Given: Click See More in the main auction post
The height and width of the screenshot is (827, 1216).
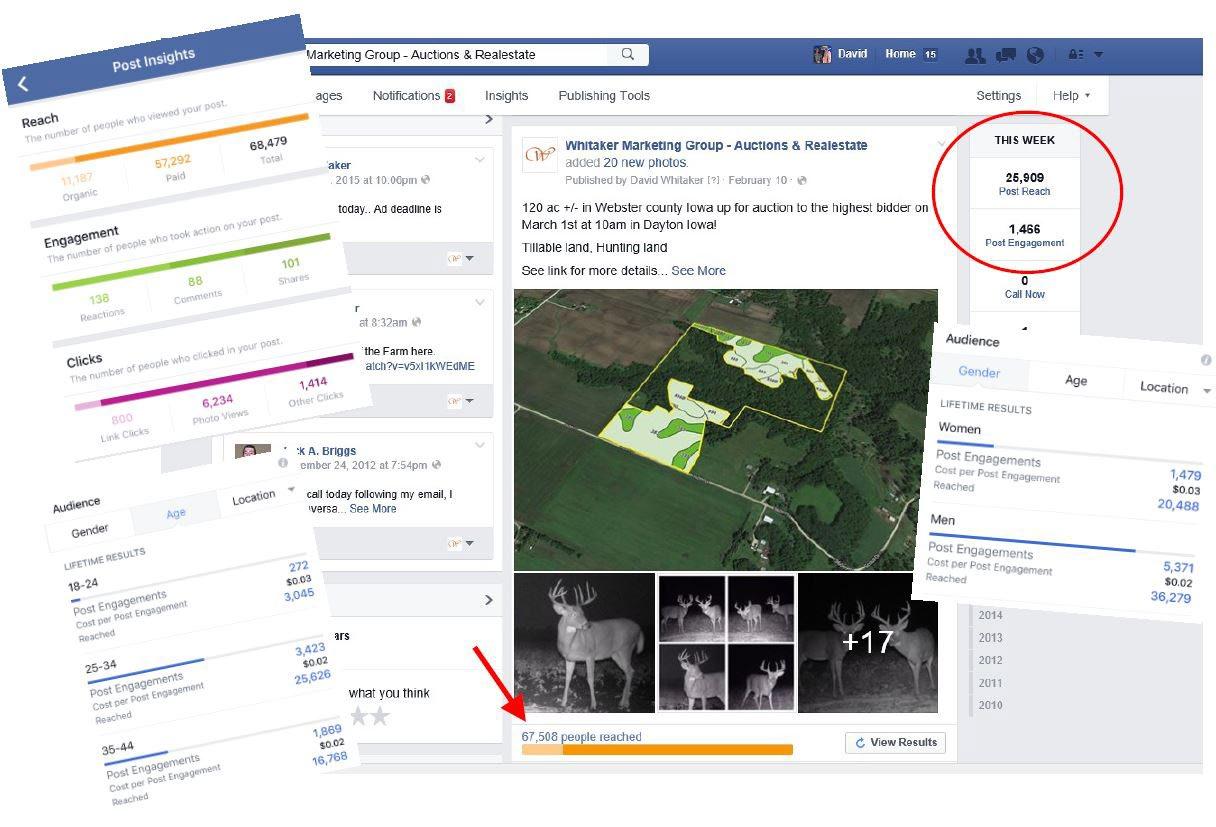Looking at the screenshot, I should click(698, 271).
